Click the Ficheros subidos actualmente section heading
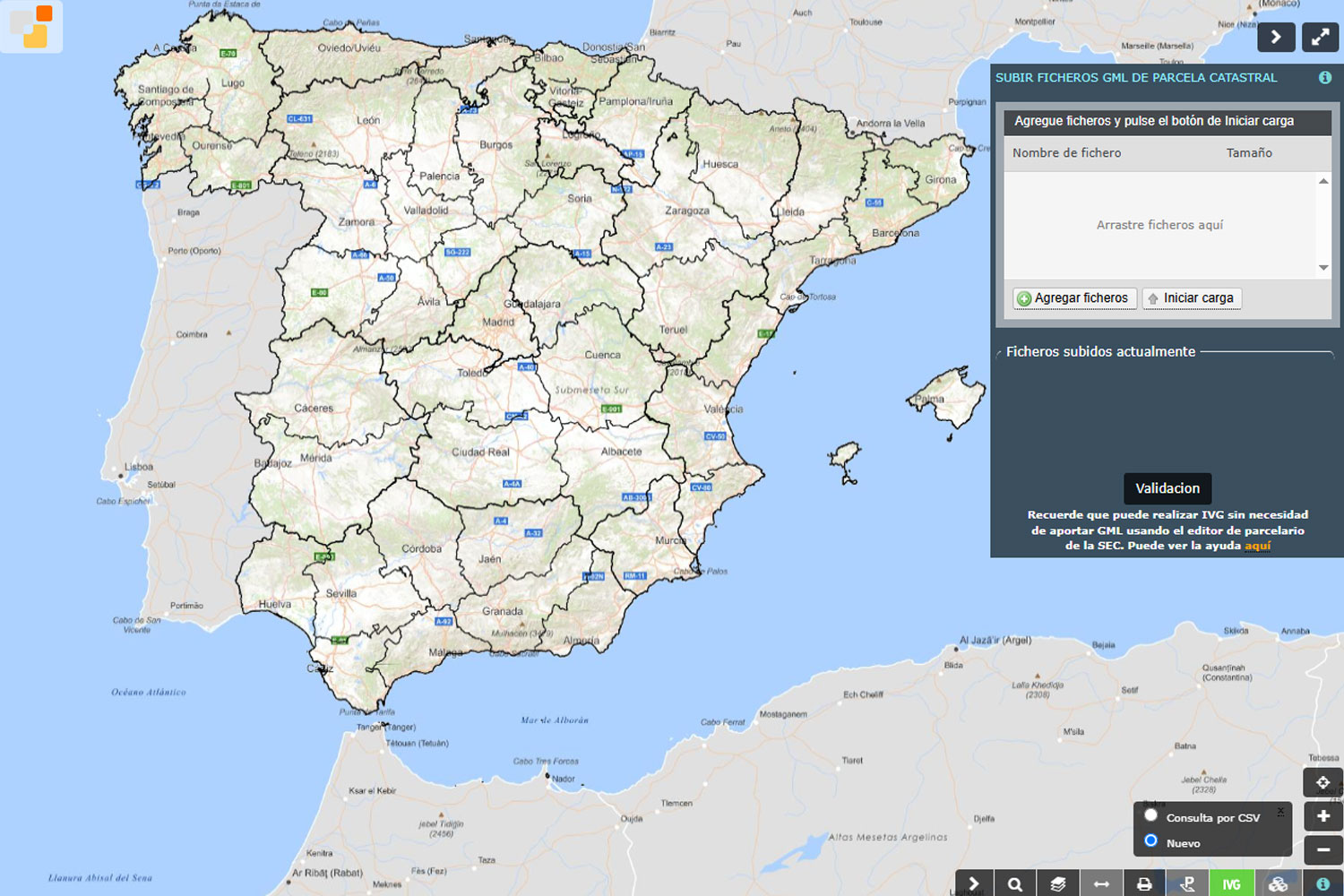The width and height of the screenshot is (1344, 896). click(1100, 352)
